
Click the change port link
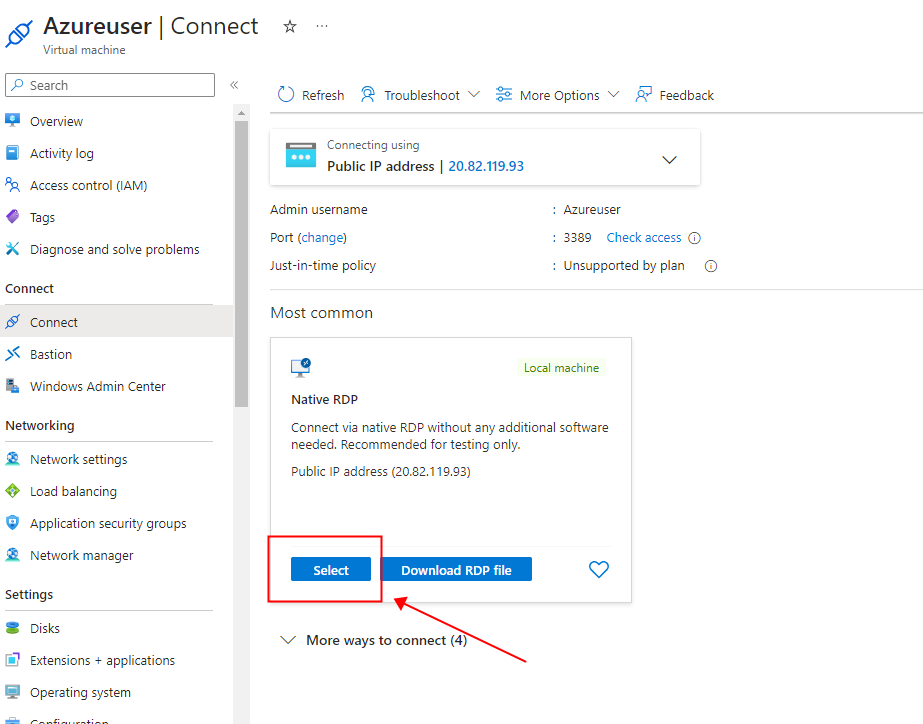coord(323,238)
